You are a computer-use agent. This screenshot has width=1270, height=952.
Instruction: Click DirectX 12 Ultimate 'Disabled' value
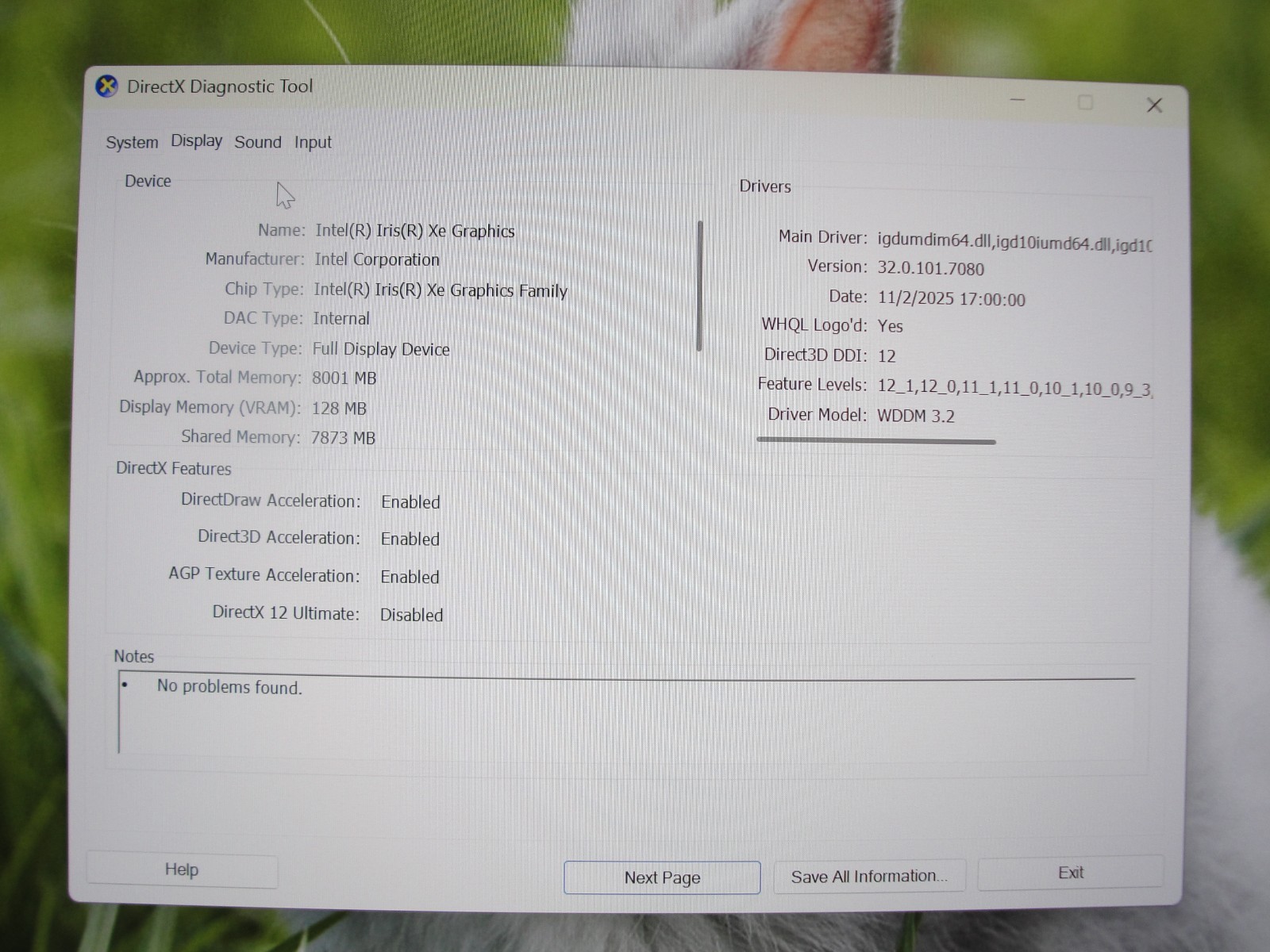411,616
